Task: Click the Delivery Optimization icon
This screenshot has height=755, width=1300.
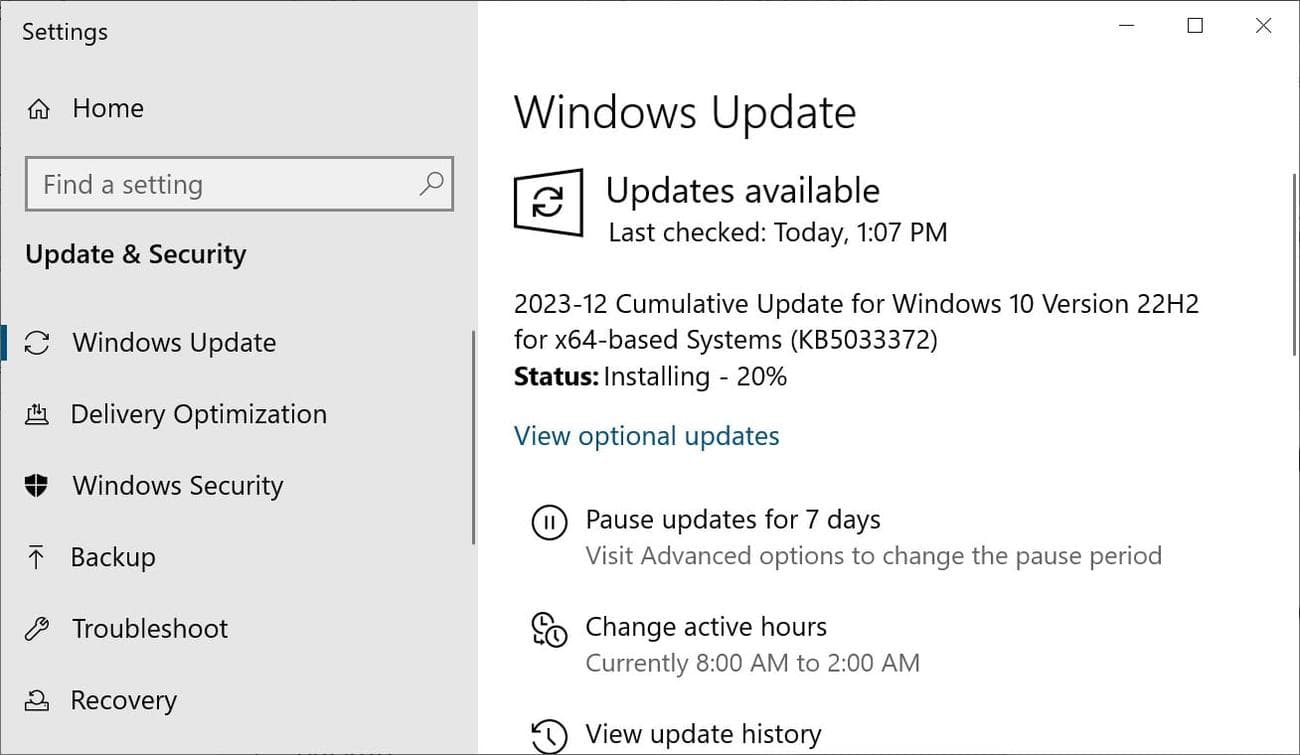Action: (x=37, y=414)
